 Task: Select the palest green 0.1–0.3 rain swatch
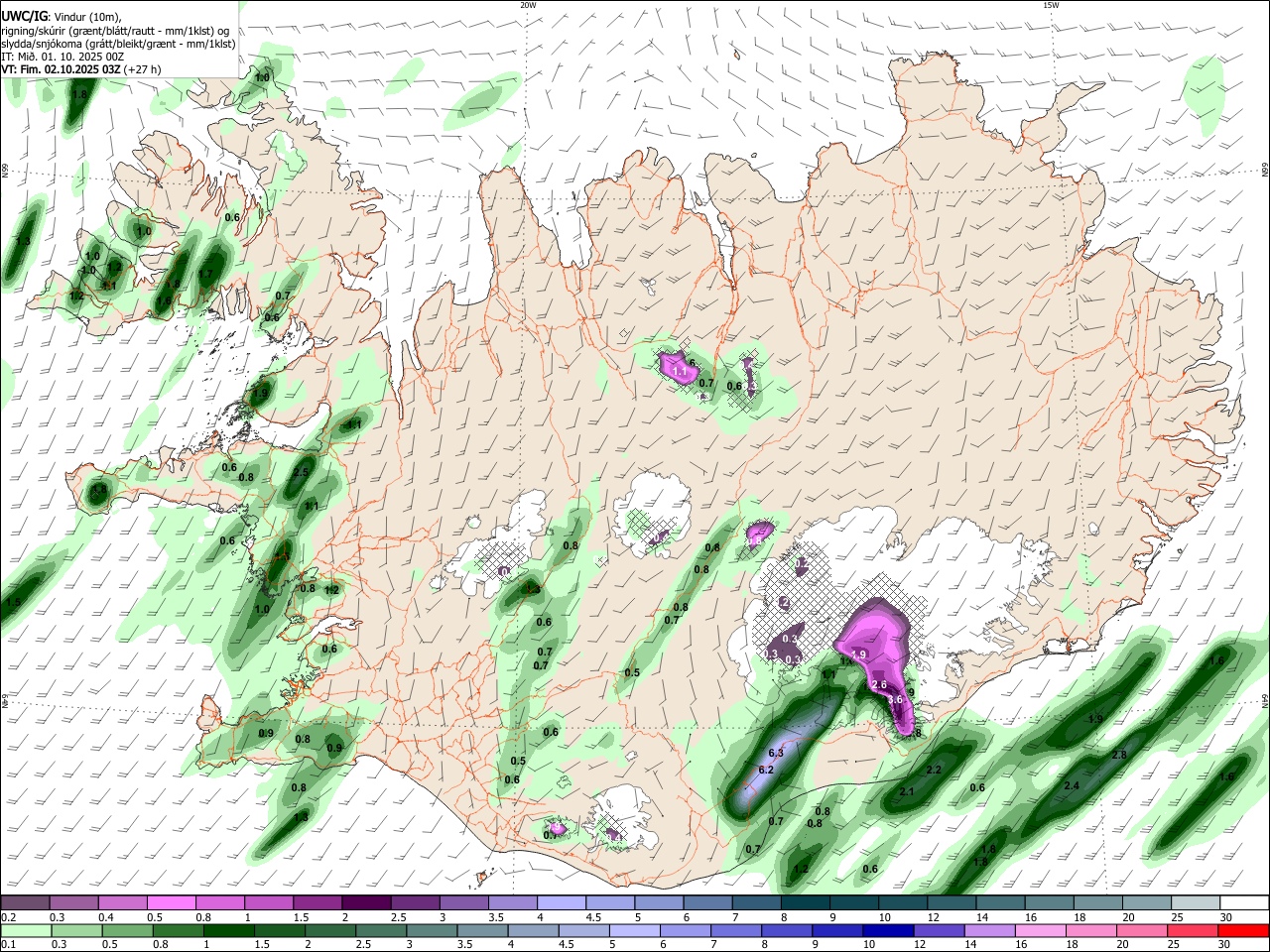[25, 930]
